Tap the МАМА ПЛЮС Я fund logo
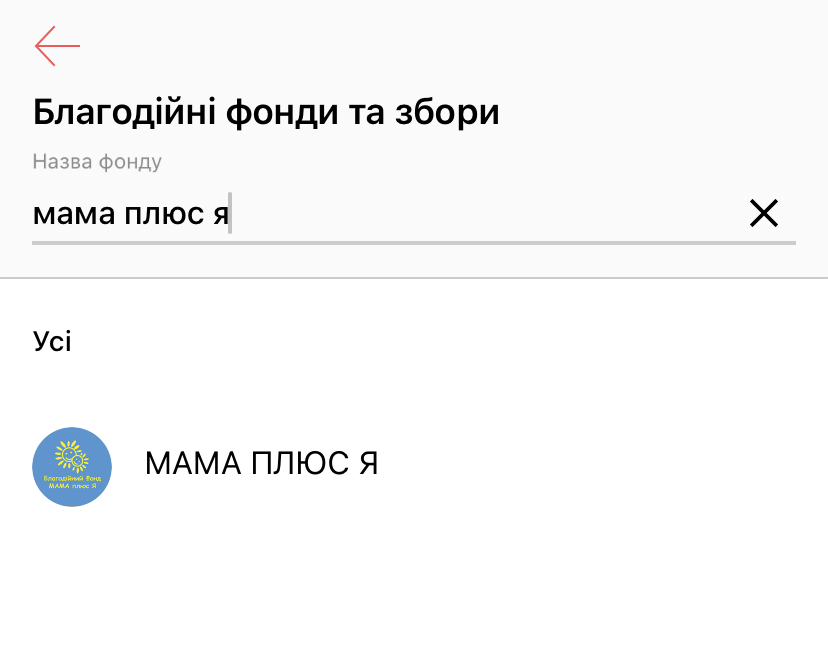The height and width of the screenshot is (663, 828). click(72, 467)
